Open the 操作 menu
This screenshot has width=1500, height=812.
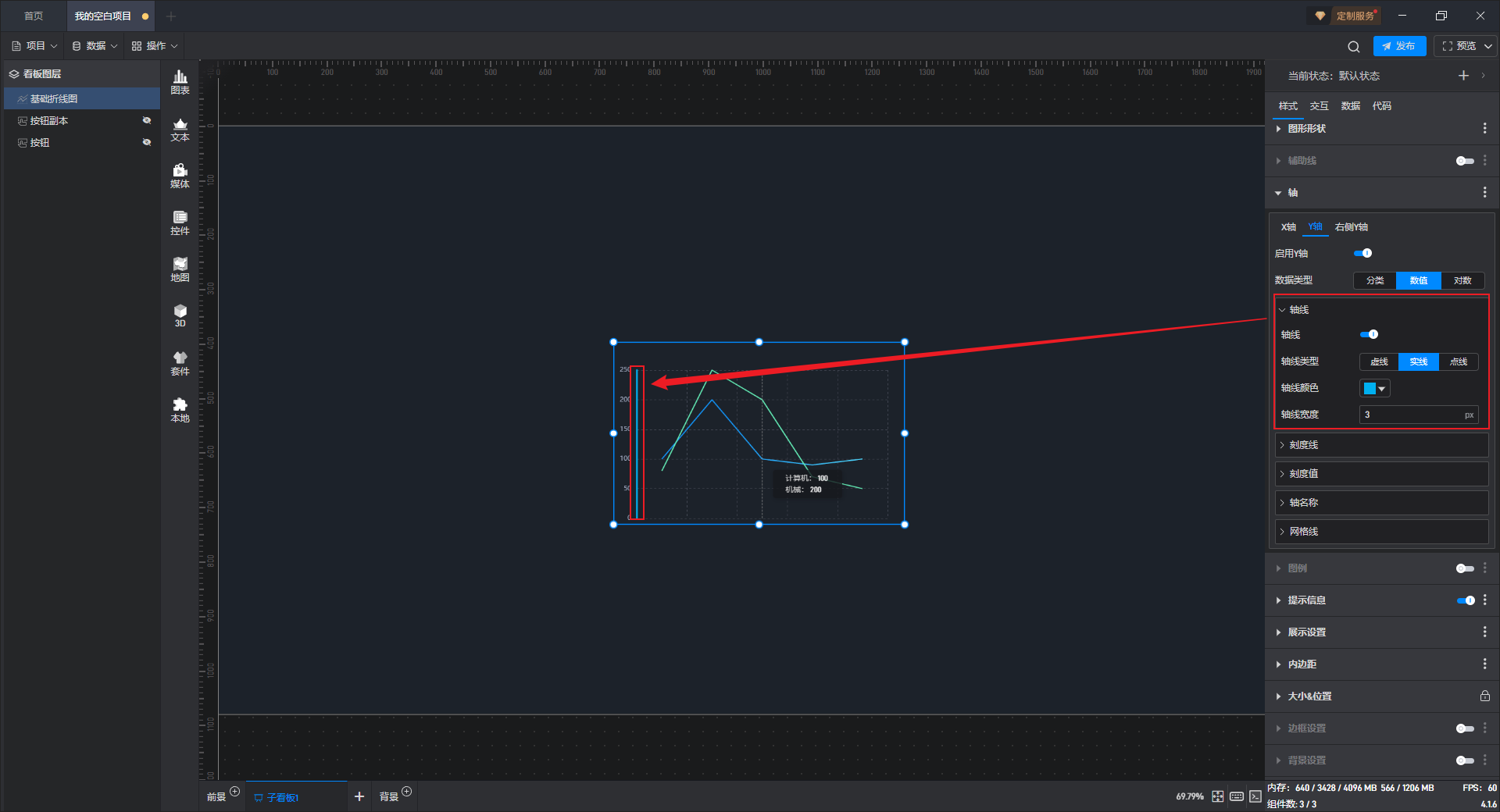(155, 46)
